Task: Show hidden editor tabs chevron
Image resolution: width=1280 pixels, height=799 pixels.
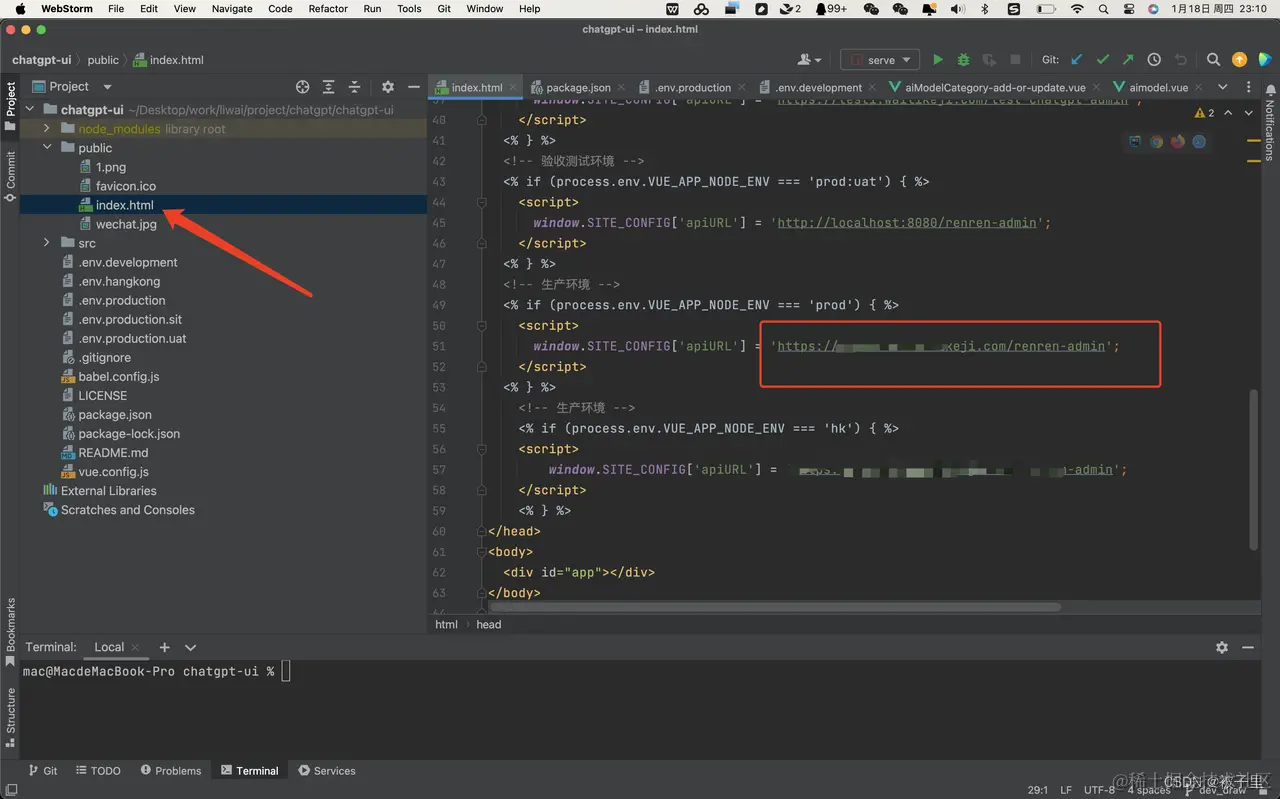Action: tap(1222, 87)
